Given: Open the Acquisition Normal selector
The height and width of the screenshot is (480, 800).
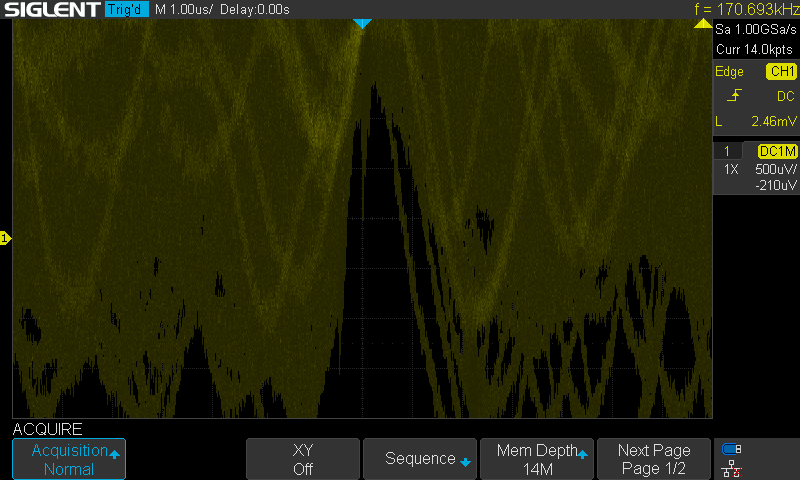Looking at the screenshot, I should pos(69,459).
